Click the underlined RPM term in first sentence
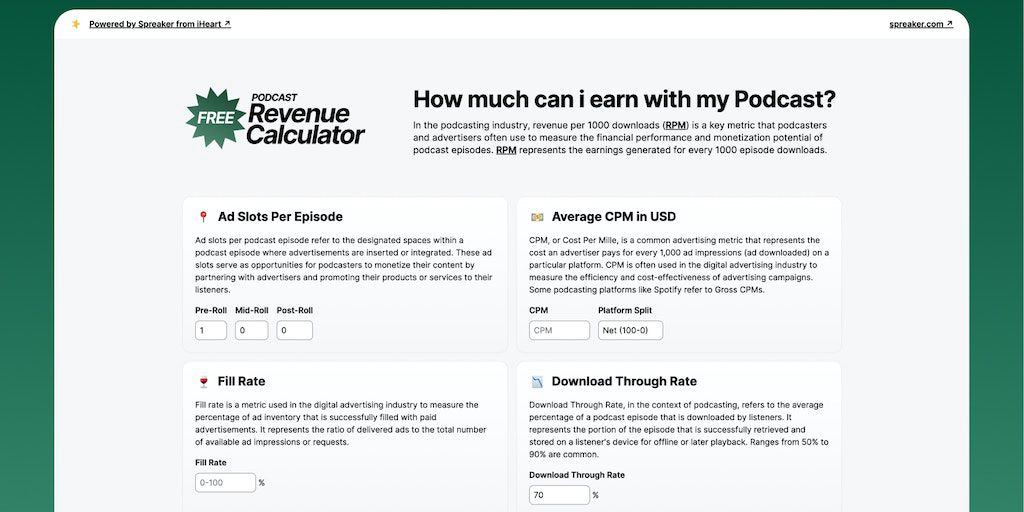The width and height of the screenshot is (1024, 512). click(676, 125)
